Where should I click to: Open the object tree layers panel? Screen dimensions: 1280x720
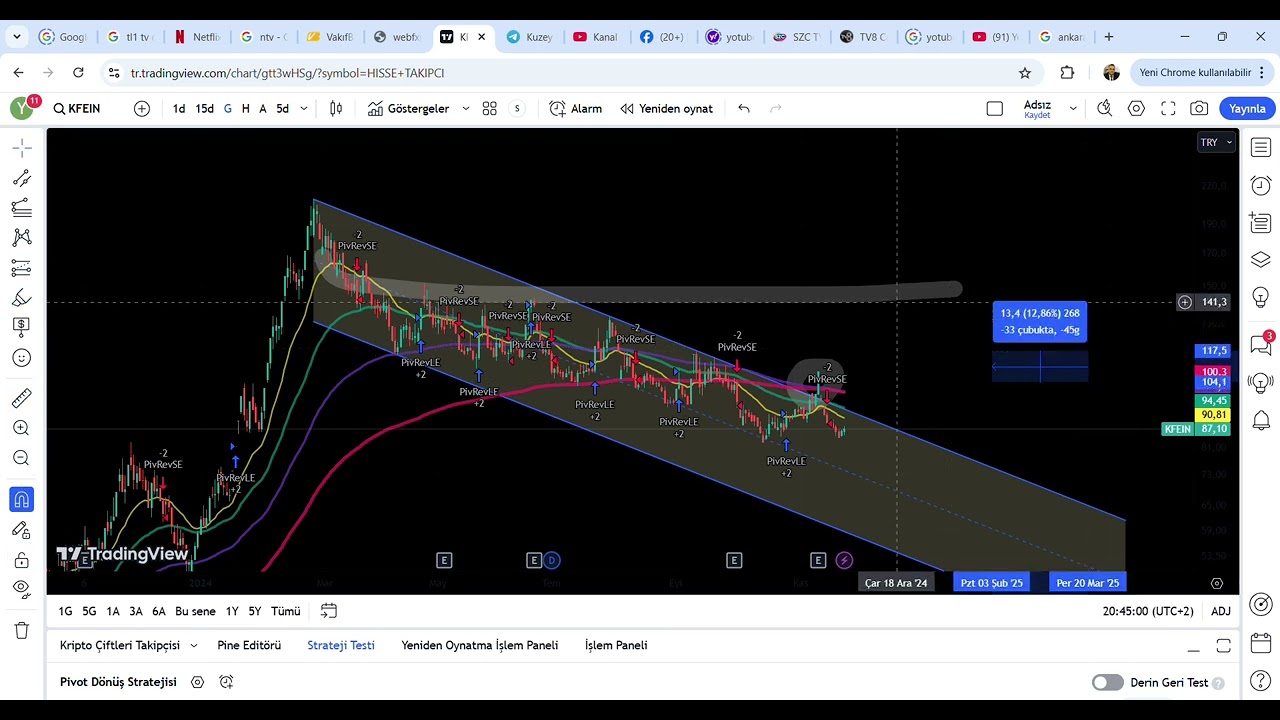click(1261, 260)
